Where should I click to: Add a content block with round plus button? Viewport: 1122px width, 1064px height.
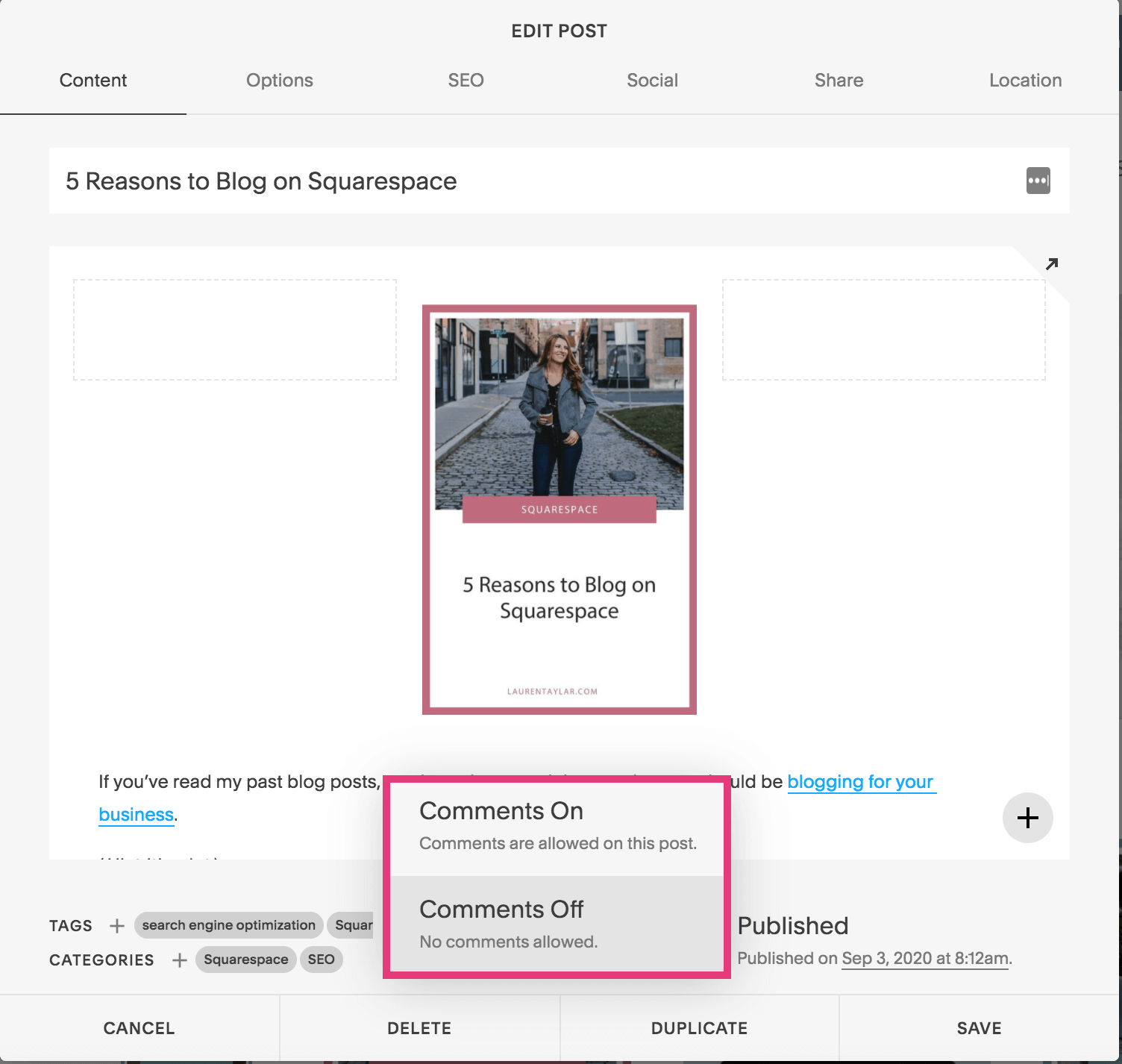pyautogui.click(x=1027, y=818)
